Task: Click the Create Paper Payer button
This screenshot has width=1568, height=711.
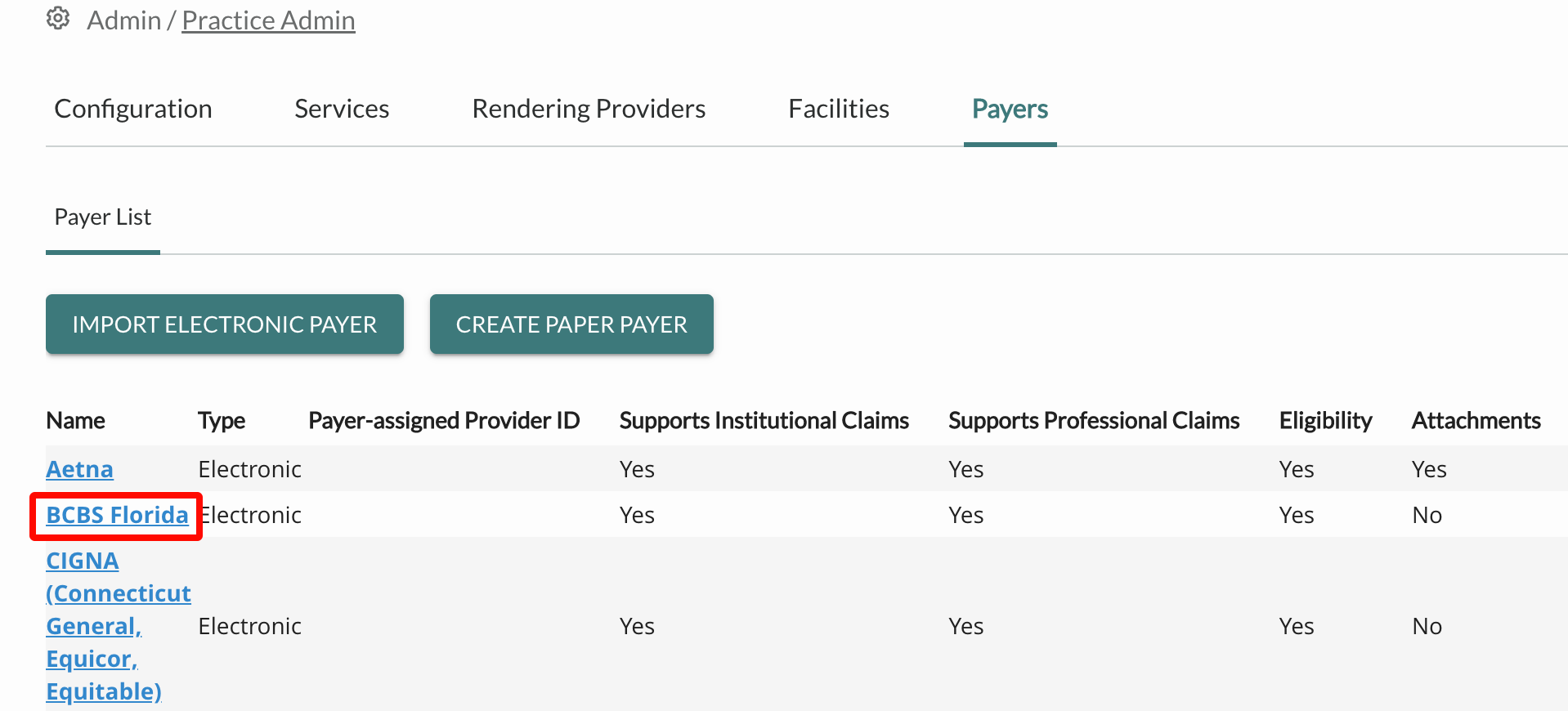Action: tap(571, 324)
